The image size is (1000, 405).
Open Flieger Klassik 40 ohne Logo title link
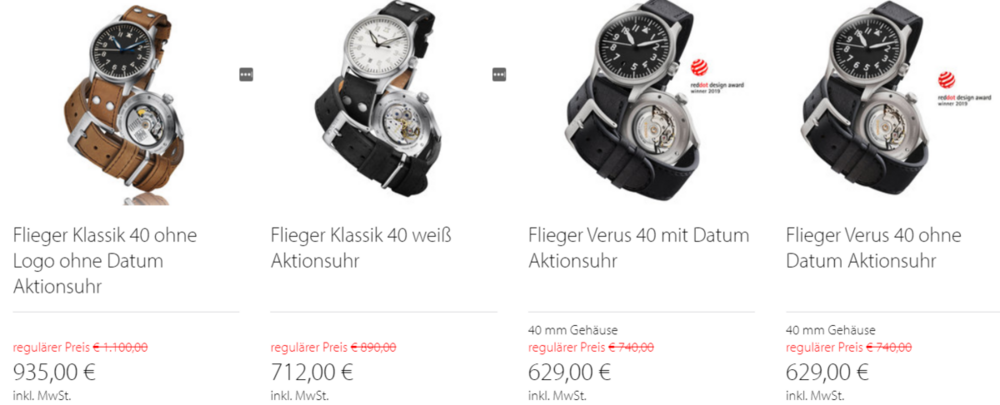tap(105, 261)
